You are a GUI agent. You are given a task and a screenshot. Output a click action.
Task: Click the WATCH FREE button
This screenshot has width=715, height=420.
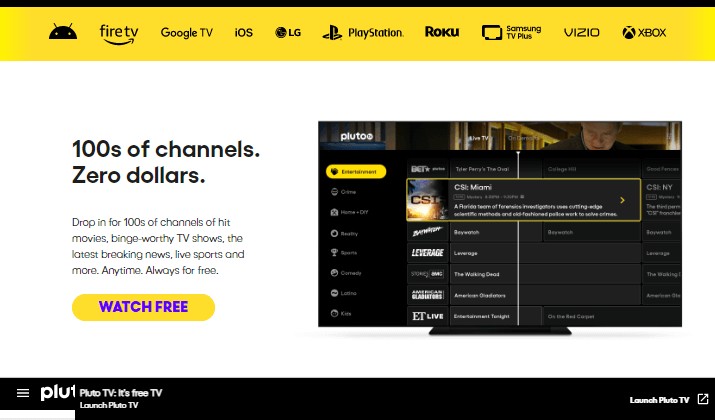(x=143, y=307)
